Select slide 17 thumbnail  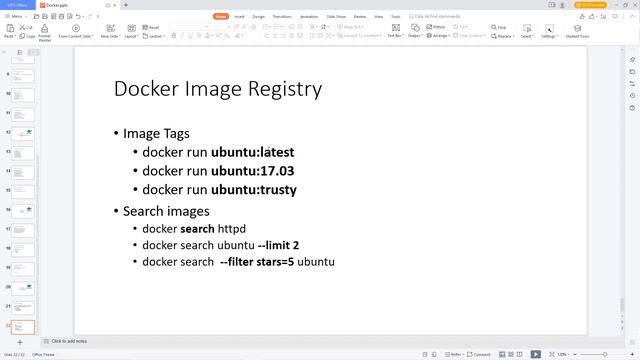(x=23, y=230)
